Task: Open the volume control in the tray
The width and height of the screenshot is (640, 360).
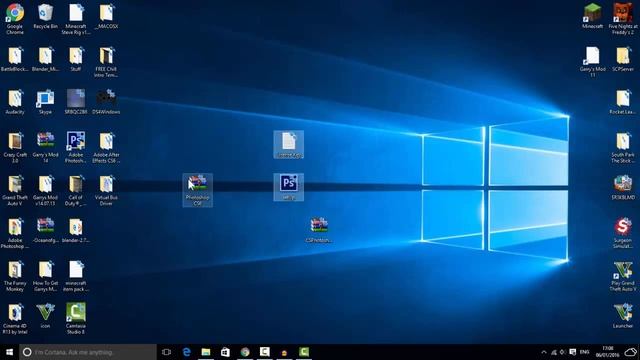Action: (x=563, y=352)
